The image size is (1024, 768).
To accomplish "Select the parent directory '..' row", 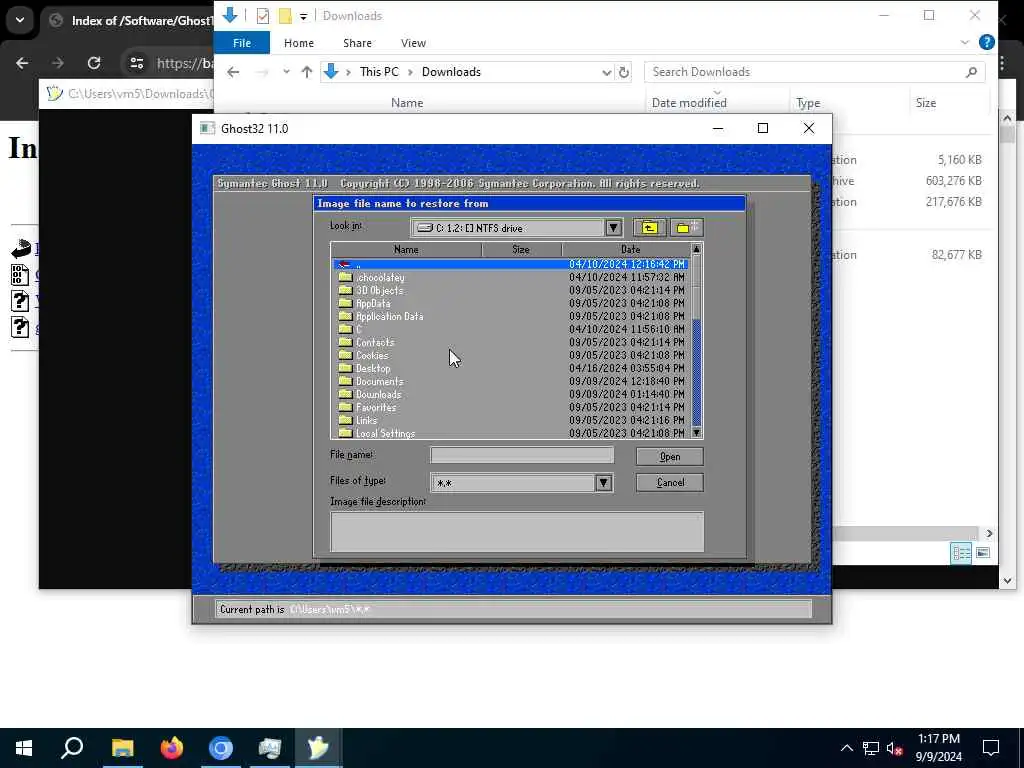I will [x=511, y=264].
